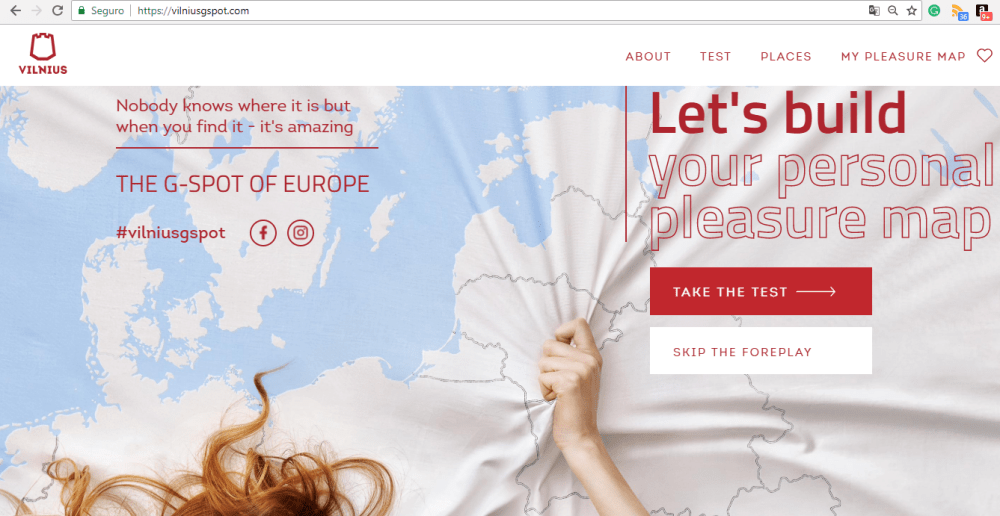Screen dimensions: 1000x516
Task: Open My Pleasure Map menu item
Action: coord(903,57)
